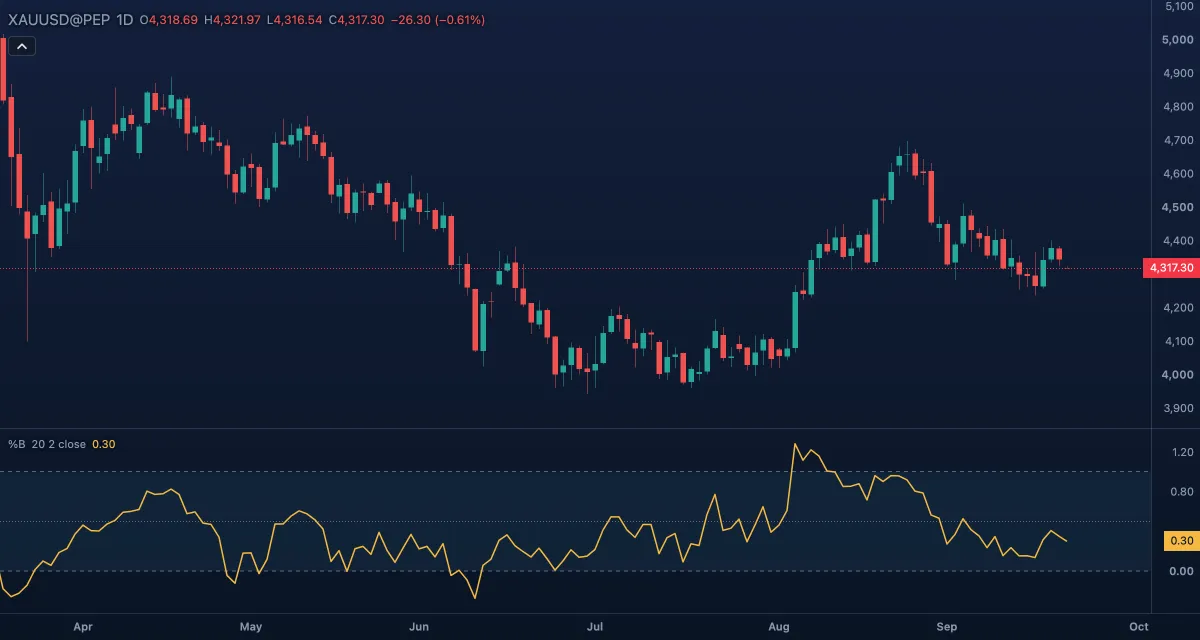This screenshot has width=1200, height=640.
Task: Click the high price value 4,321.97
Action: point(238,20)
